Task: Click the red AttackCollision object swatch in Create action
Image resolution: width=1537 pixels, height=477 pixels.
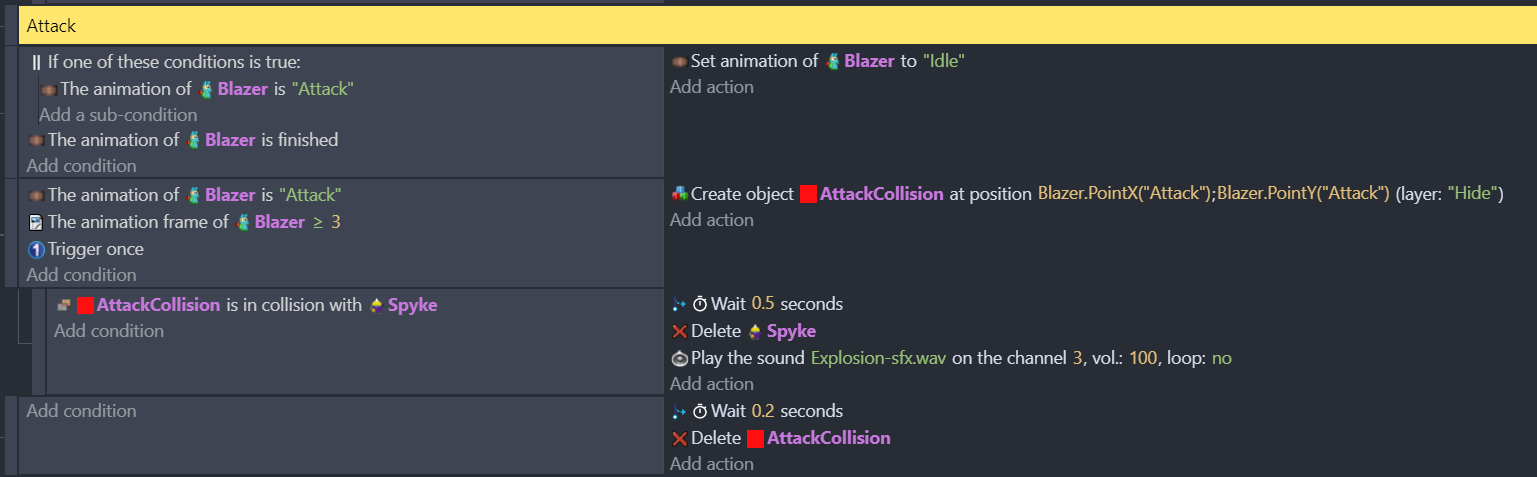Action: pos(808,194)
